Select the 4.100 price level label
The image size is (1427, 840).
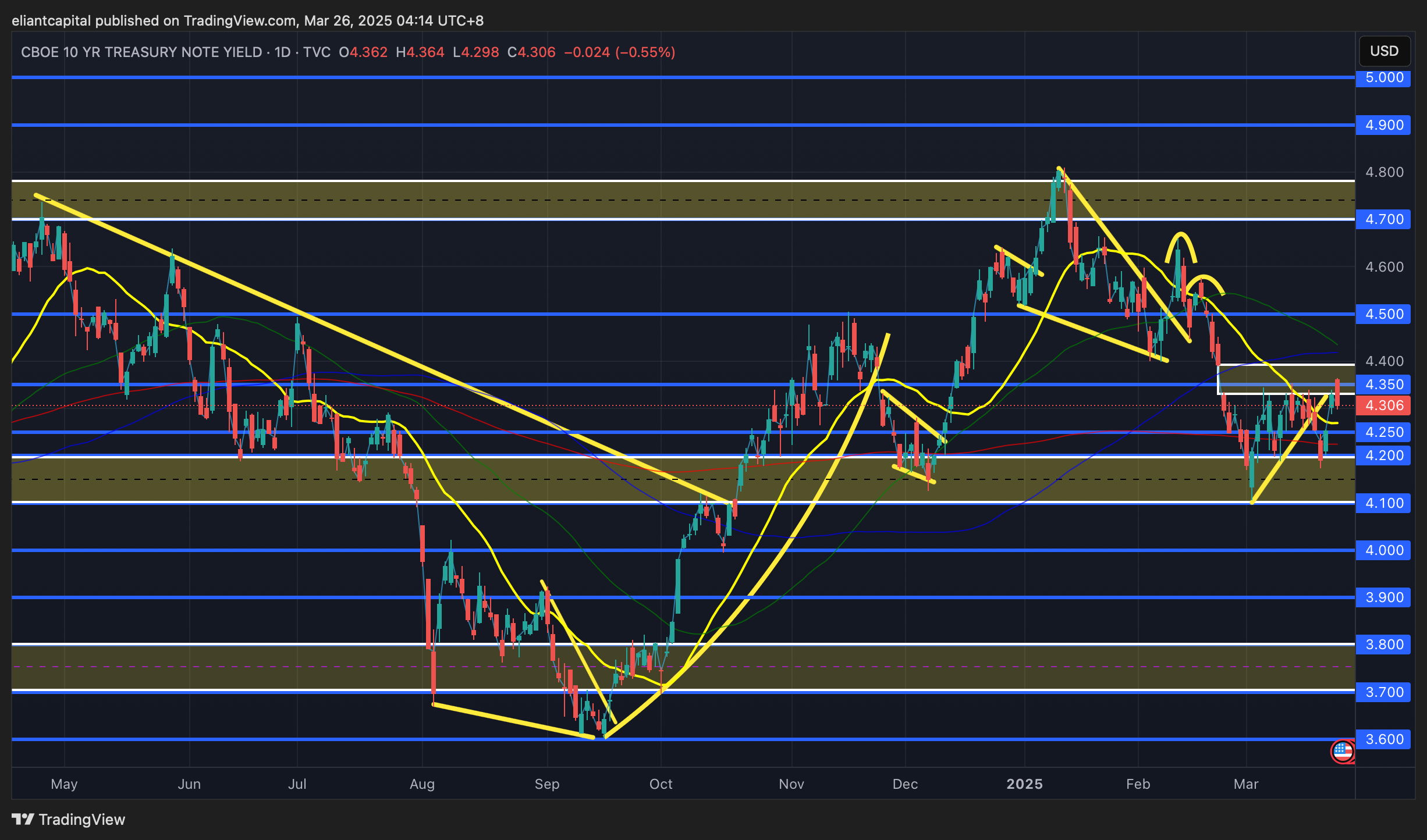coord(1383,503)
